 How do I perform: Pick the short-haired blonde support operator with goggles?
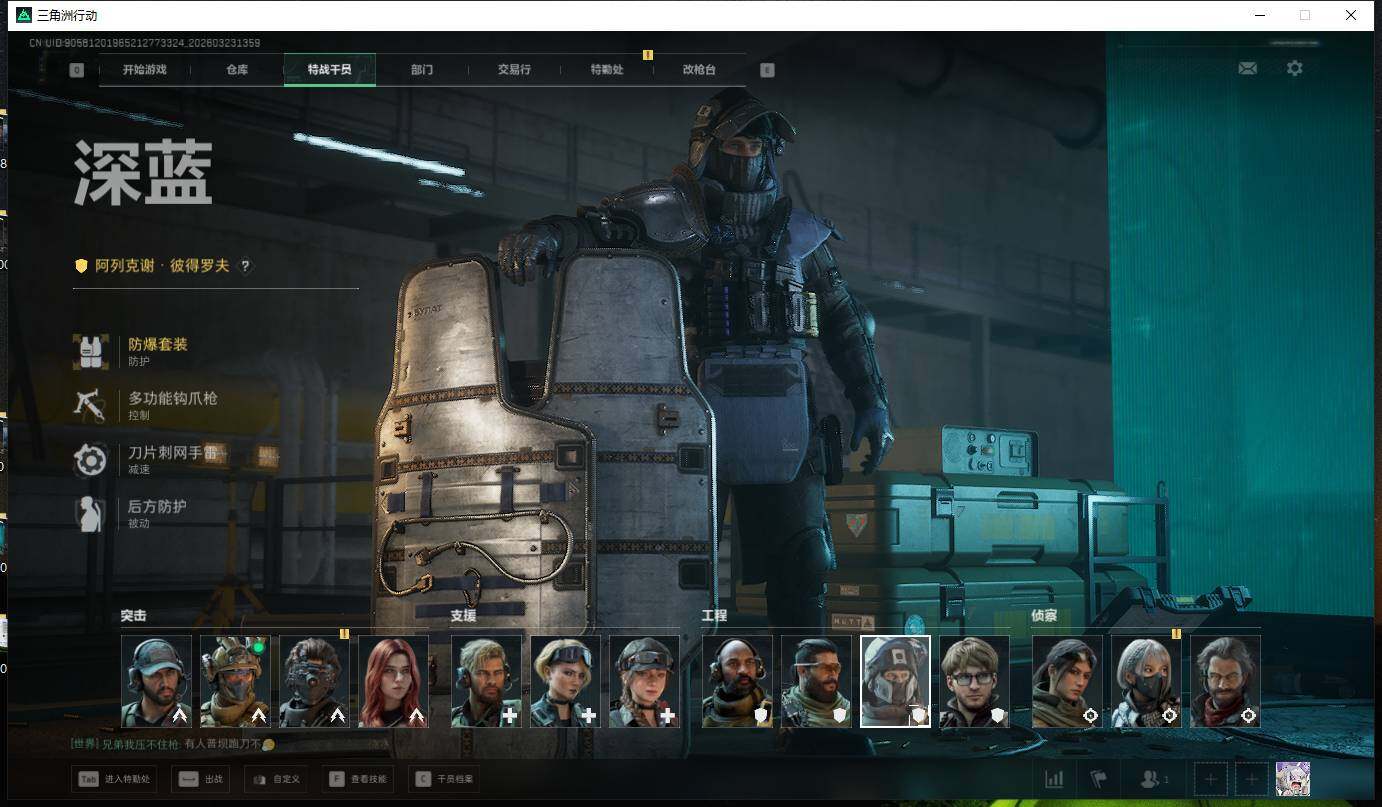point(565,681)
